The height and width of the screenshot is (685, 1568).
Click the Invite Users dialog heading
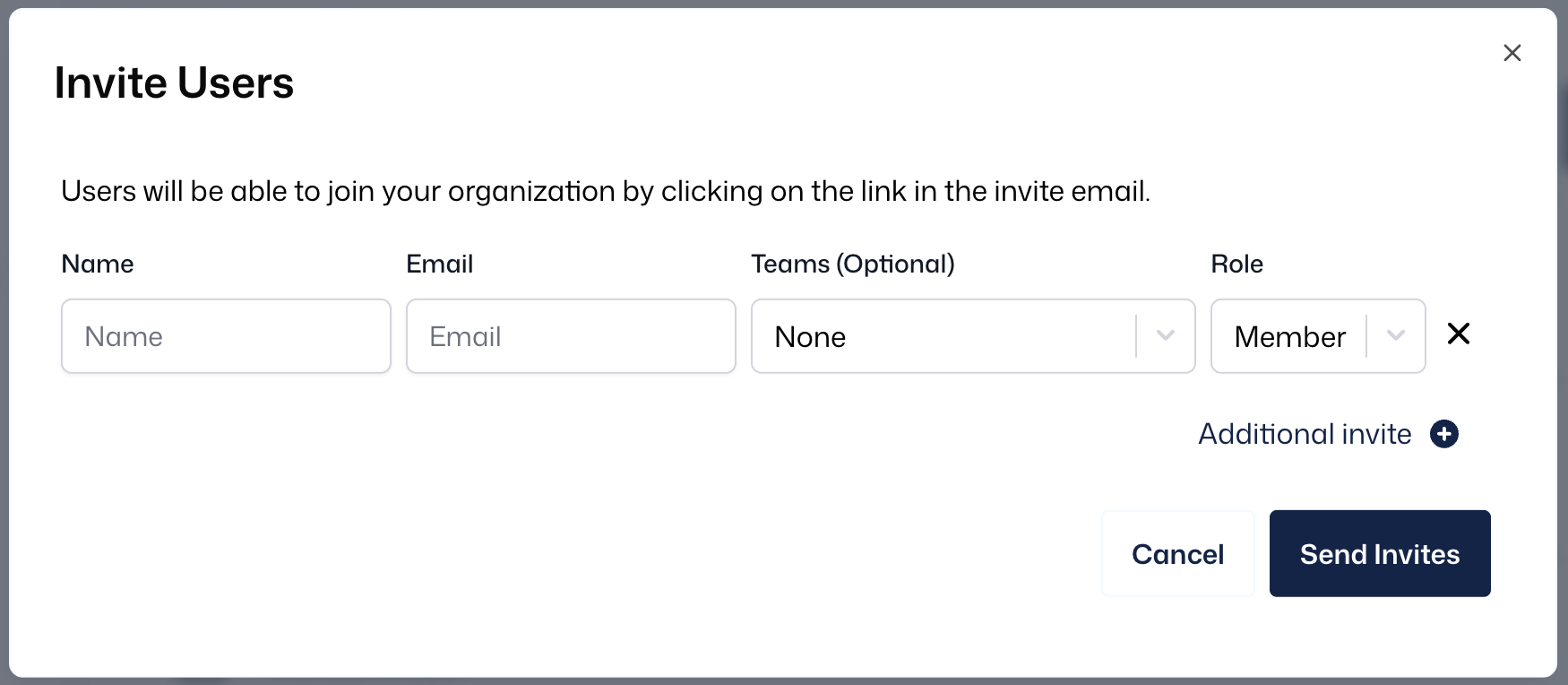coord(174,83)
